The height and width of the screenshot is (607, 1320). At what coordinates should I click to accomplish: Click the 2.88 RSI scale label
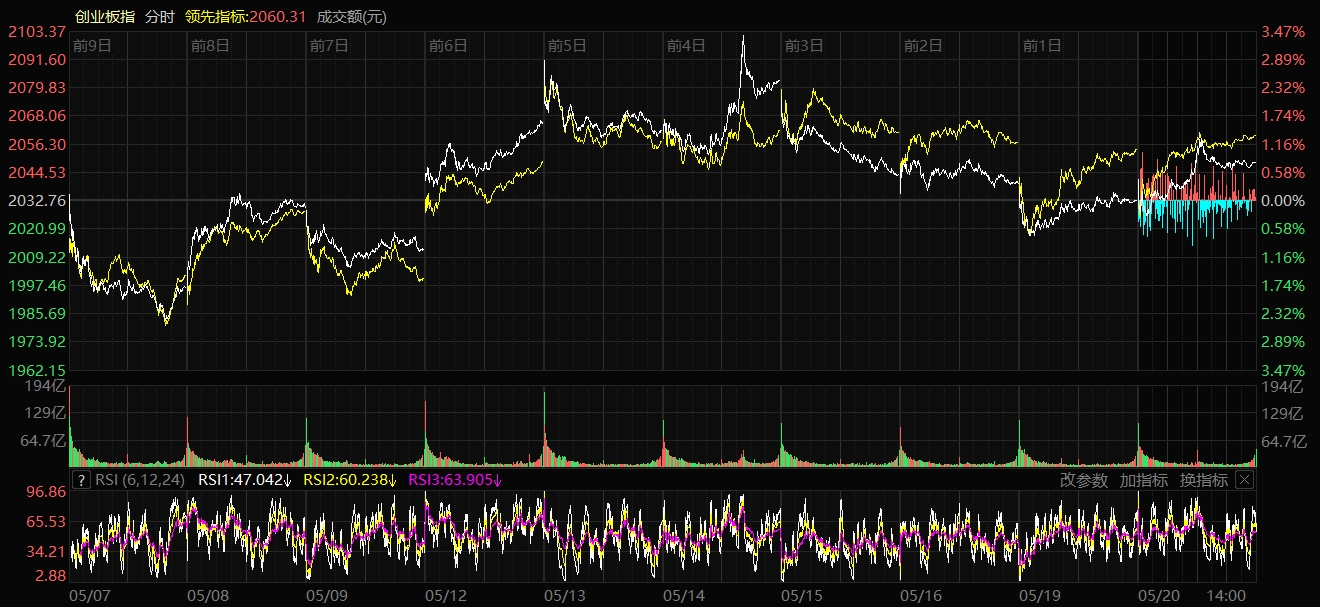click(x=48, y=576)
